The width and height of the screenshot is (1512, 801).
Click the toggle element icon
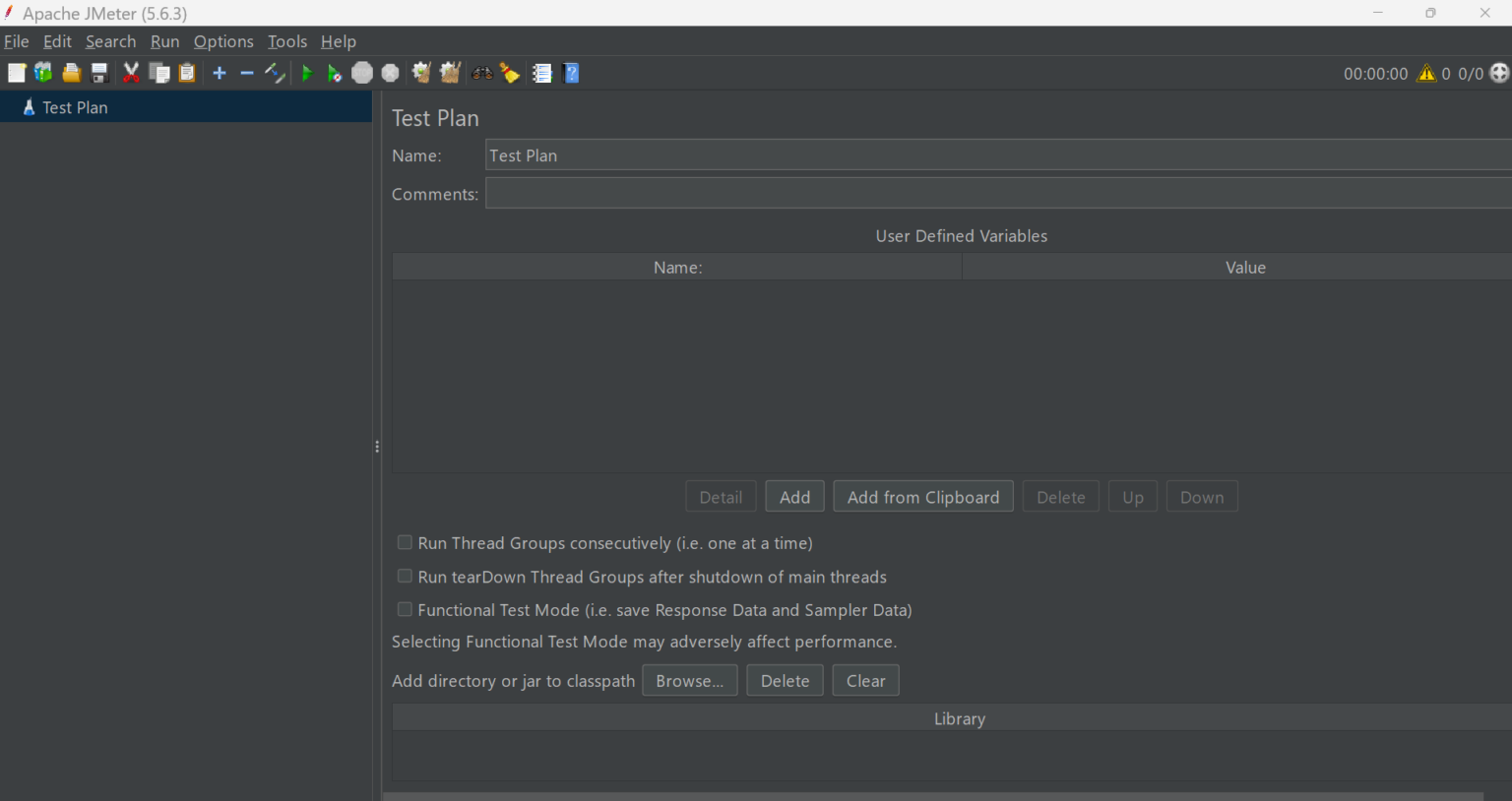(275, 72)
